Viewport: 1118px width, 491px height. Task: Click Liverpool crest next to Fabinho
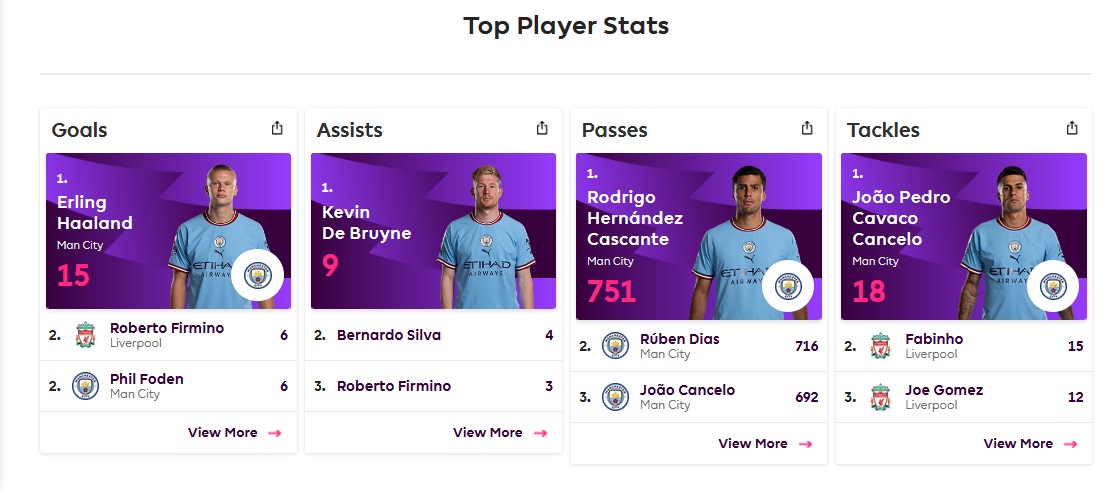pos(881,346)
